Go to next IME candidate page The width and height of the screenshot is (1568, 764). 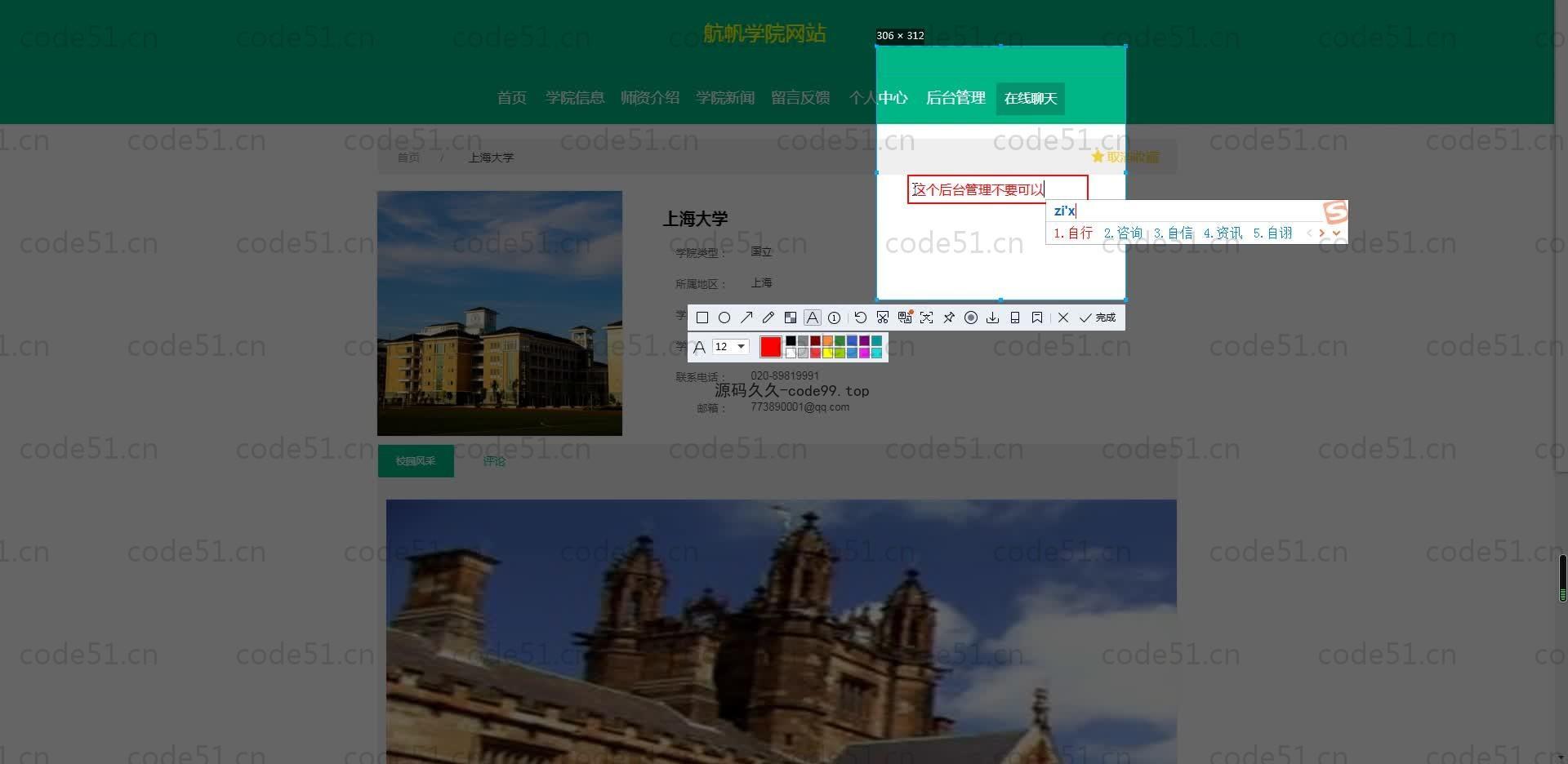[x=1321, y=233]
